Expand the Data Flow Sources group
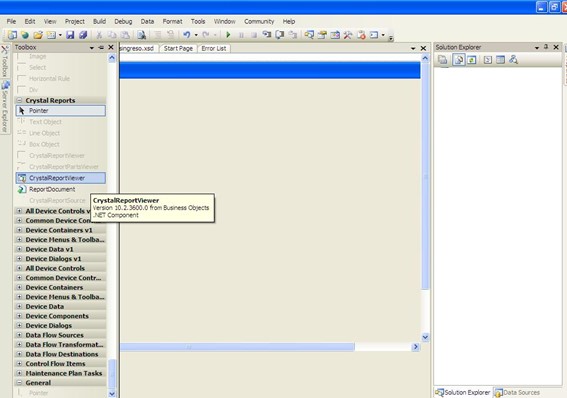 [x=19, y=335]
